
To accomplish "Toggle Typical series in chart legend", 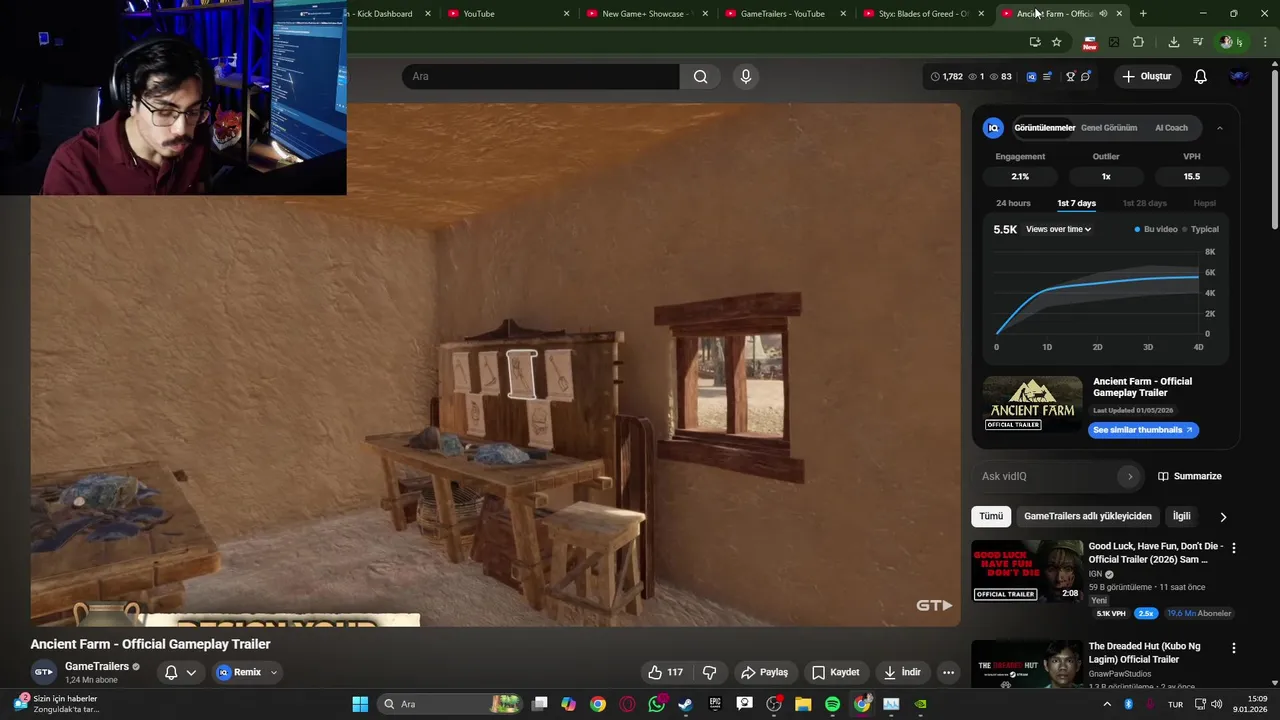I will 1201,229.
